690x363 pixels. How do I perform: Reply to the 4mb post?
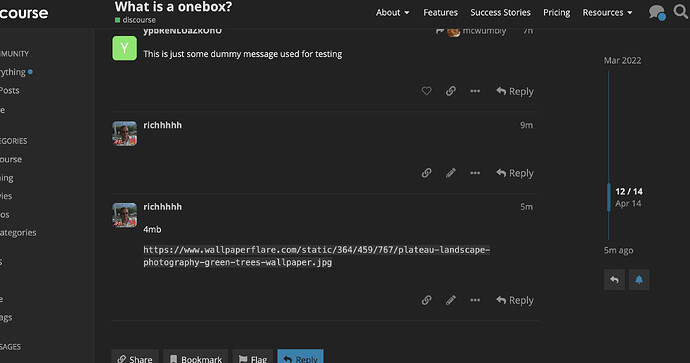[x=515, y=300]
